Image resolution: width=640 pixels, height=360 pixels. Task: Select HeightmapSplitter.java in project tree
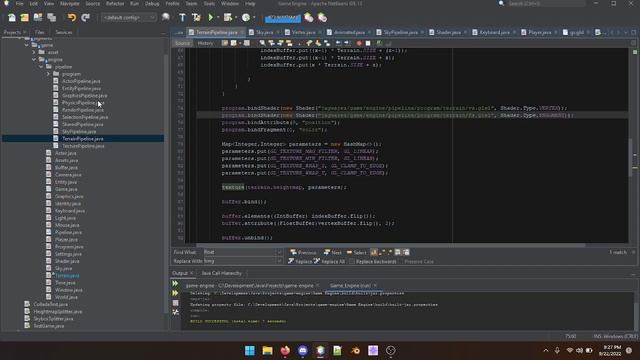coord(58,311)
